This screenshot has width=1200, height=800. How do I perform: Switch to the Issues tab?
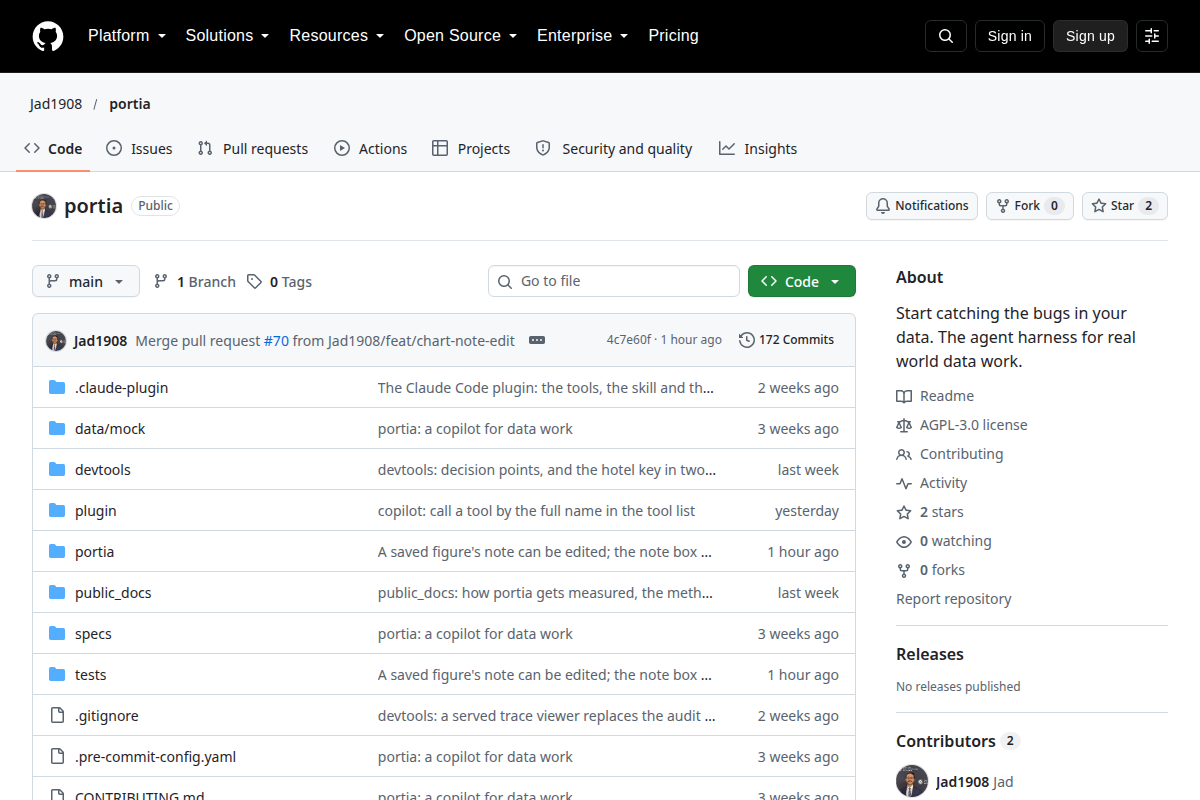(x=139, y=149)
